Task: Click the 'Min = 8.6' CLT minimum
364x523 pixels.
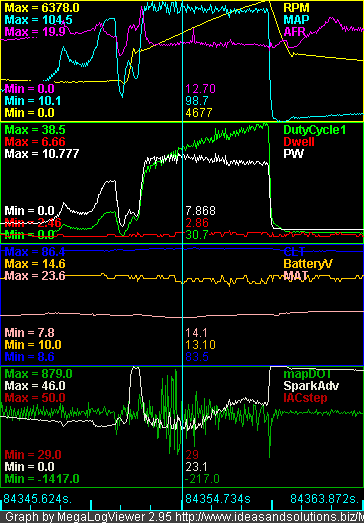Action: click(x=30, y=357)
